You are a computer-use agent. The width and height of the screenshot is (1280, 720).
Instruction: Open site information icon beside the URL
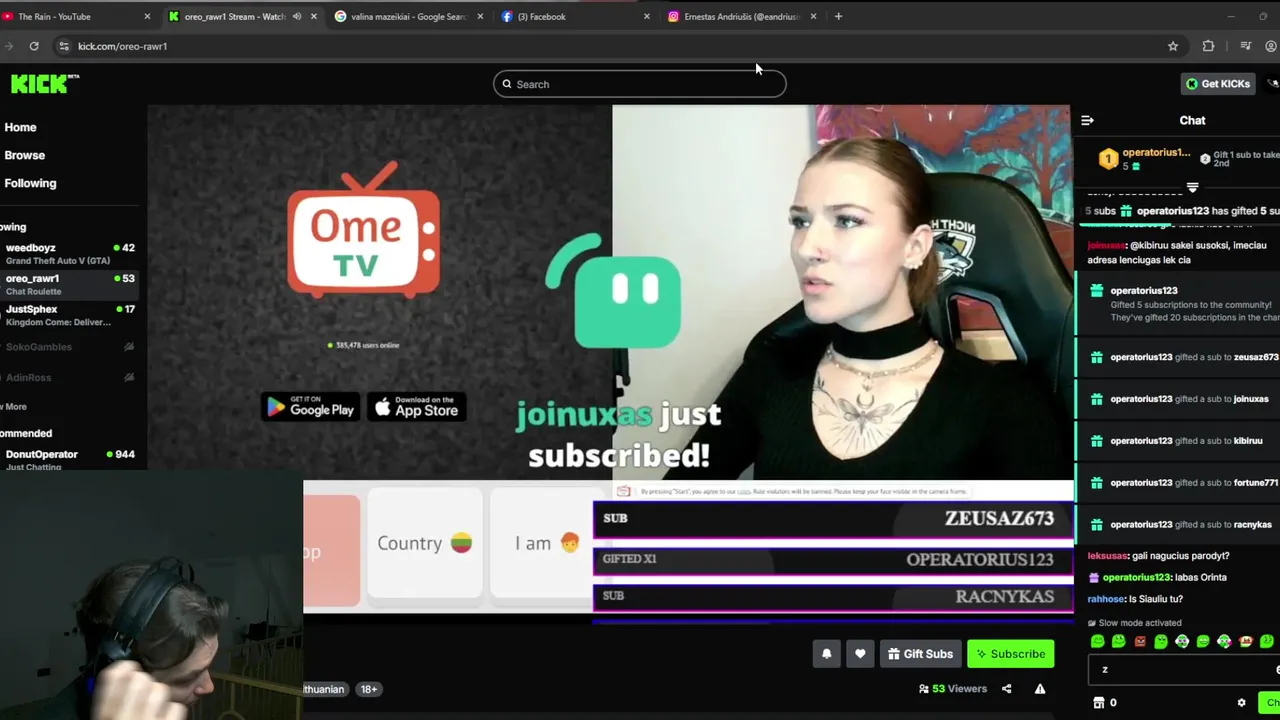[64, 46]
